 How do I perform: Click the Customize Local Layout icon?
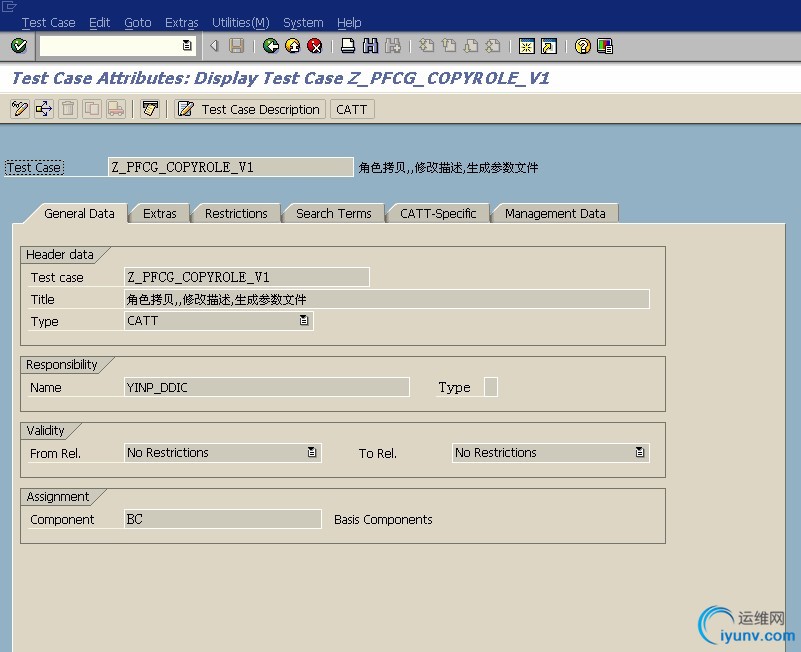click(604, 46)
